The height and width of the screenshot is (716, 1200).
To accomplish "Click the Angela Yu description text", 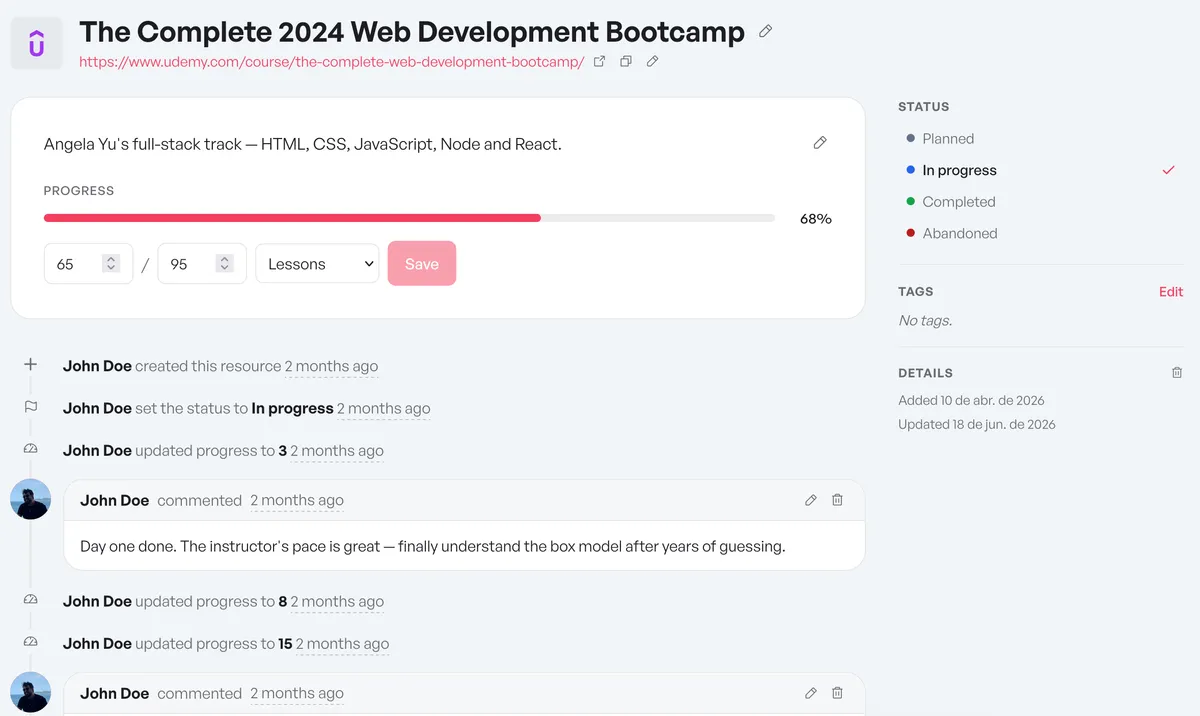I will click(x=303, y=144).
